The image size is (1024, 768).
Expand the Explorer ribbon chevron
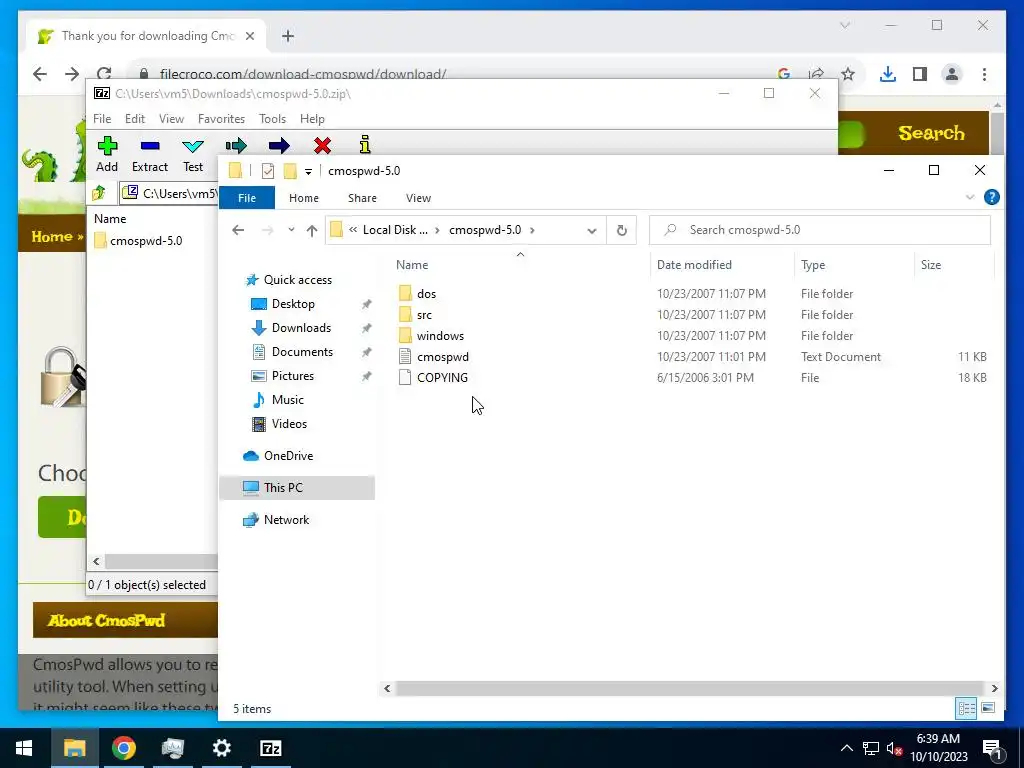coord(970,197)
